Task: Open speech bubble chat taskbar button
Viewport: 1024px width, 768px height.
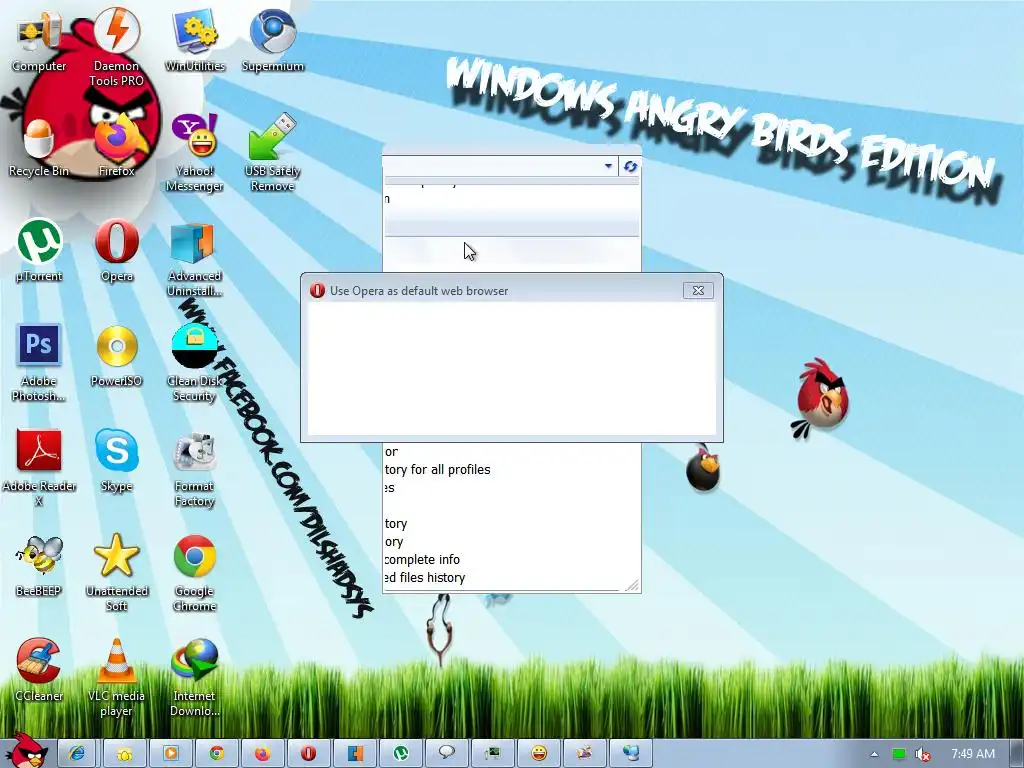Action: 447,753
